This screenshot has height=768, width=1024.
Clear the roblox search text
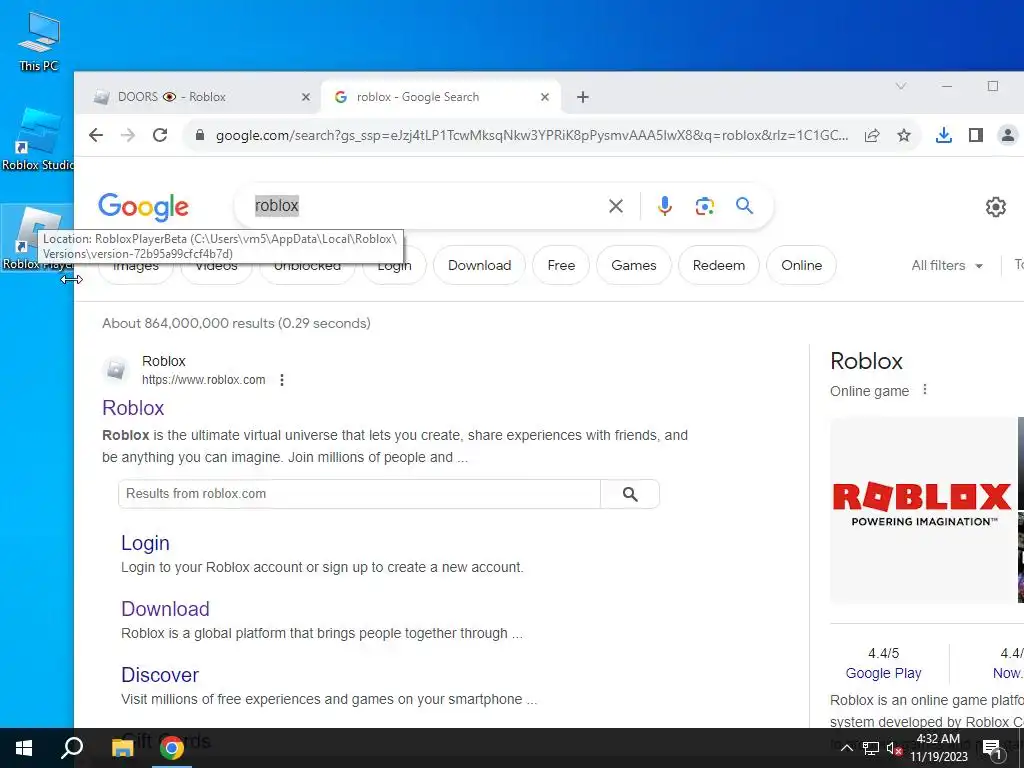pos(616,206)
